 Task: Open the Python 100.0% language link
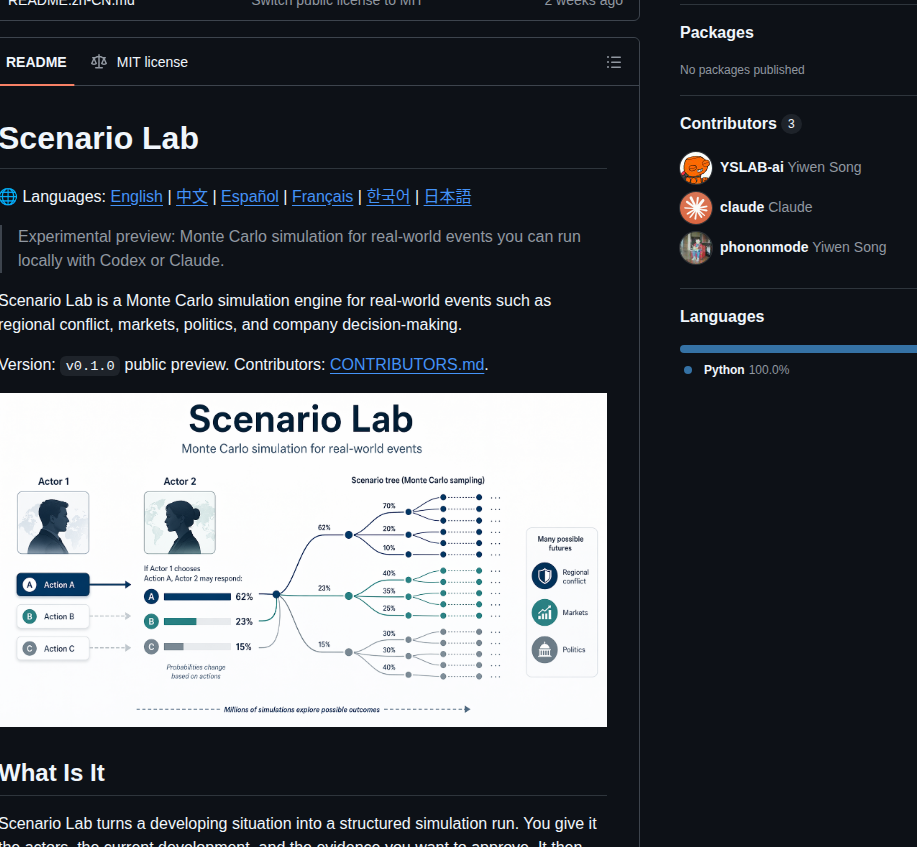746,370
